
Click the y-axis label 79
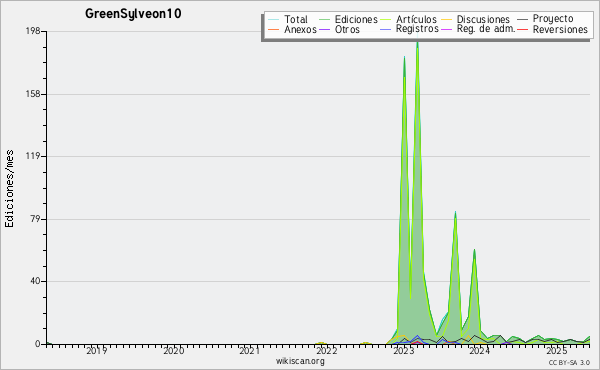click(35, 219)
